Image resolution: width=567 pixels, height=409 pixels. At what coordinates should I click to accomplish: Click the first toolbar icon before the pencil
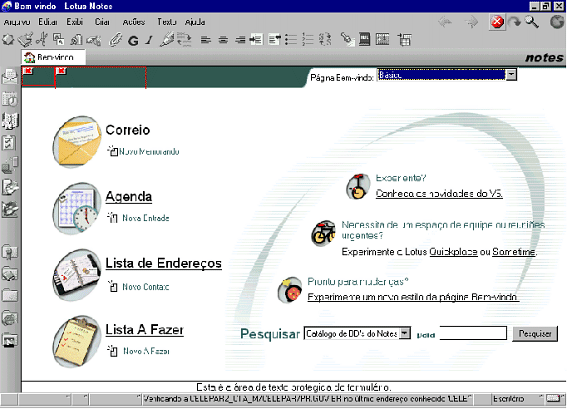click(8, 39)
